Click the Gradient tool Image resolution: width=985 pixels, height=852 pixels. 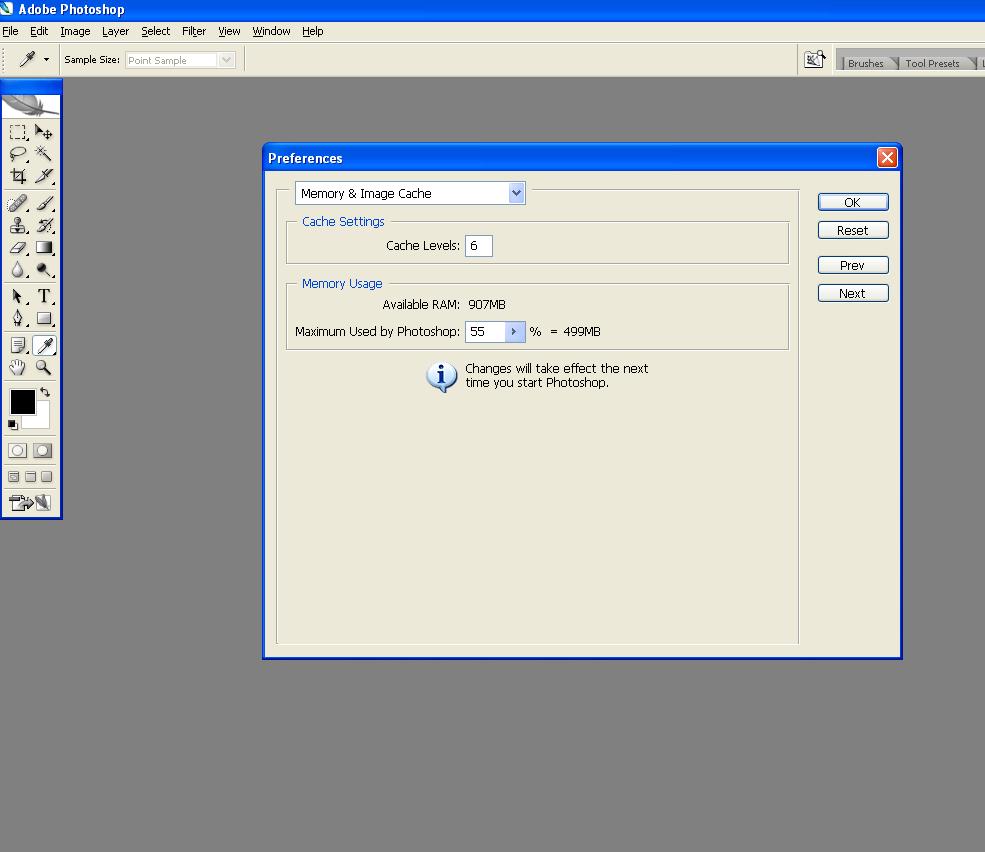(44, 248)
